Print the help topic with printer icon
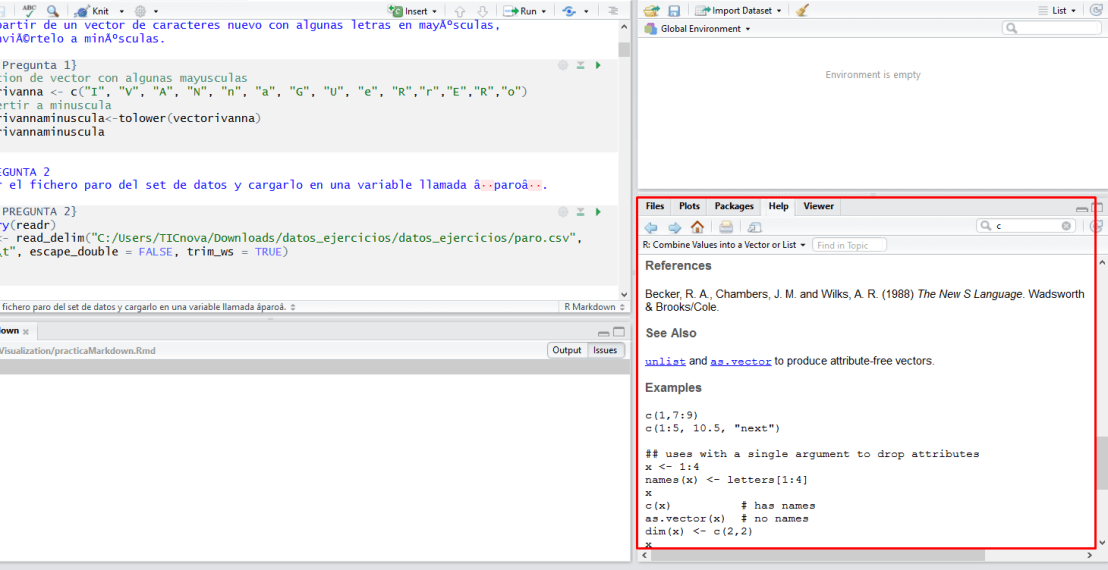The height and width of the screenshot is (570, 1108). pyautogui.click(x=727, y=227)
